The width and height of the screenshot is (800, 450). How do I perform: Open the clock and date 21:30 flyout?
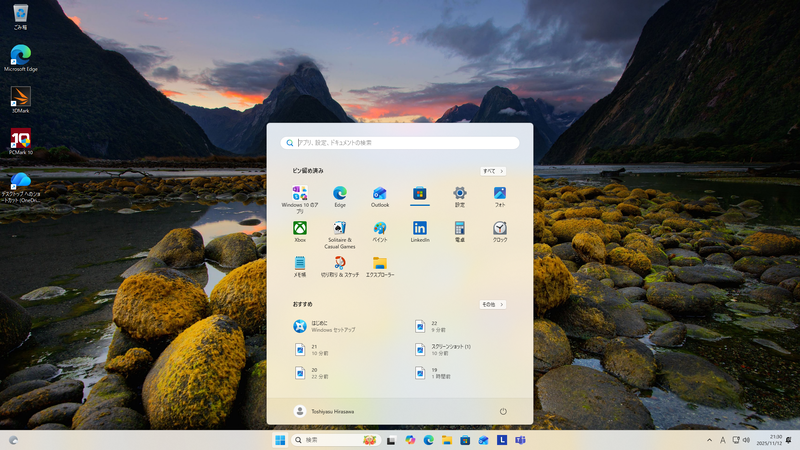[769, 440]
